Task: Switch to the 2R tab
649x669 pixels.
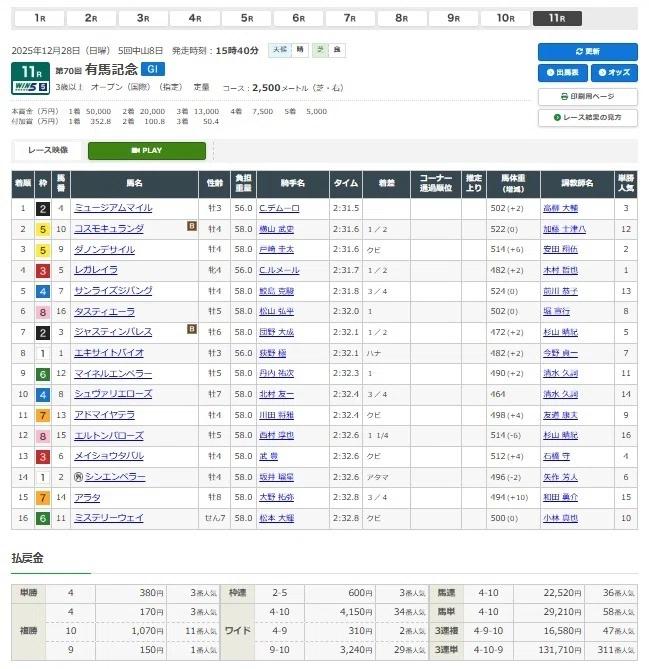Action: pos(91,18)
